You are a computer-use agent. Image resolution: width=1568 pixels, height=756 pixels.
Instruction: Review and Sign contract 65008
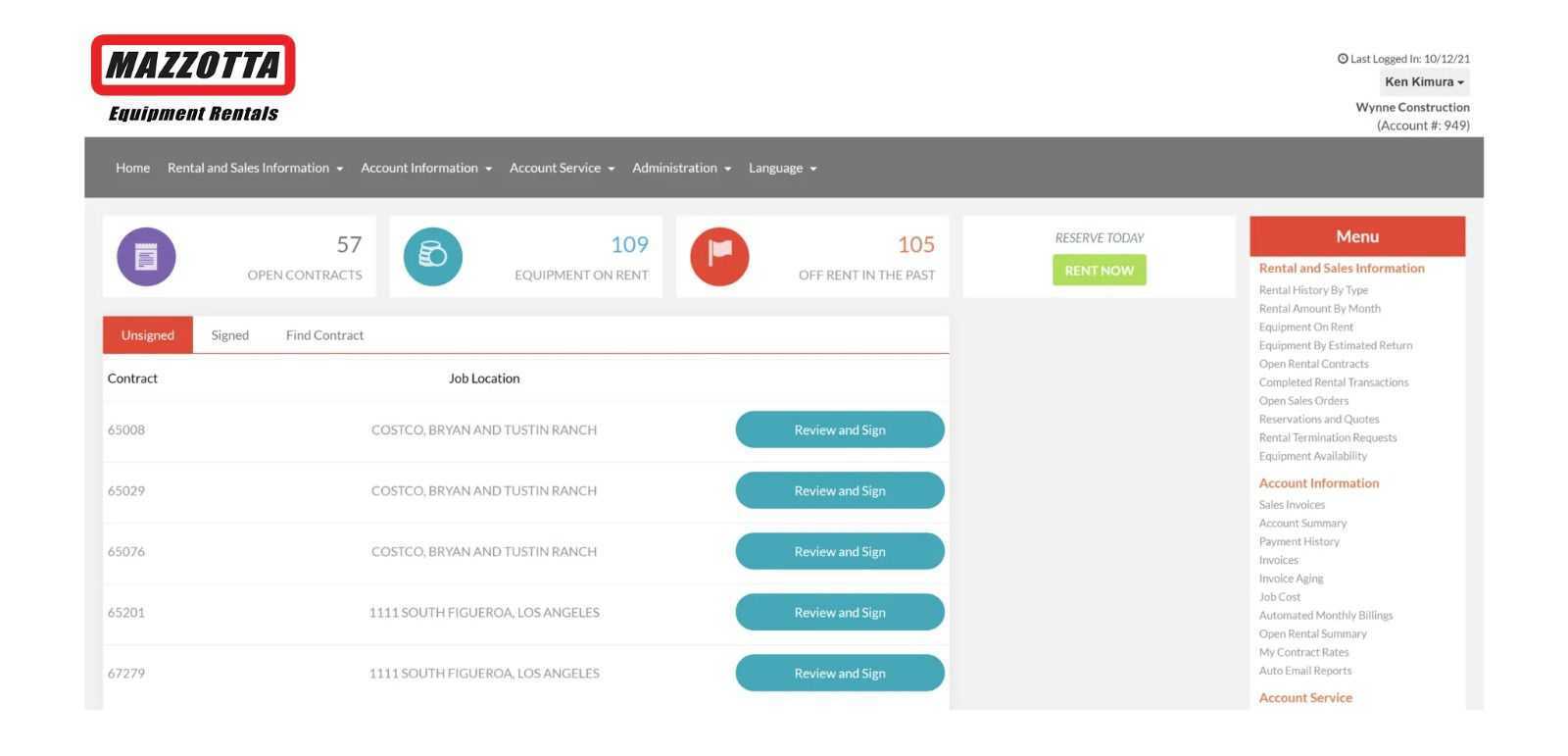(840, 430)
